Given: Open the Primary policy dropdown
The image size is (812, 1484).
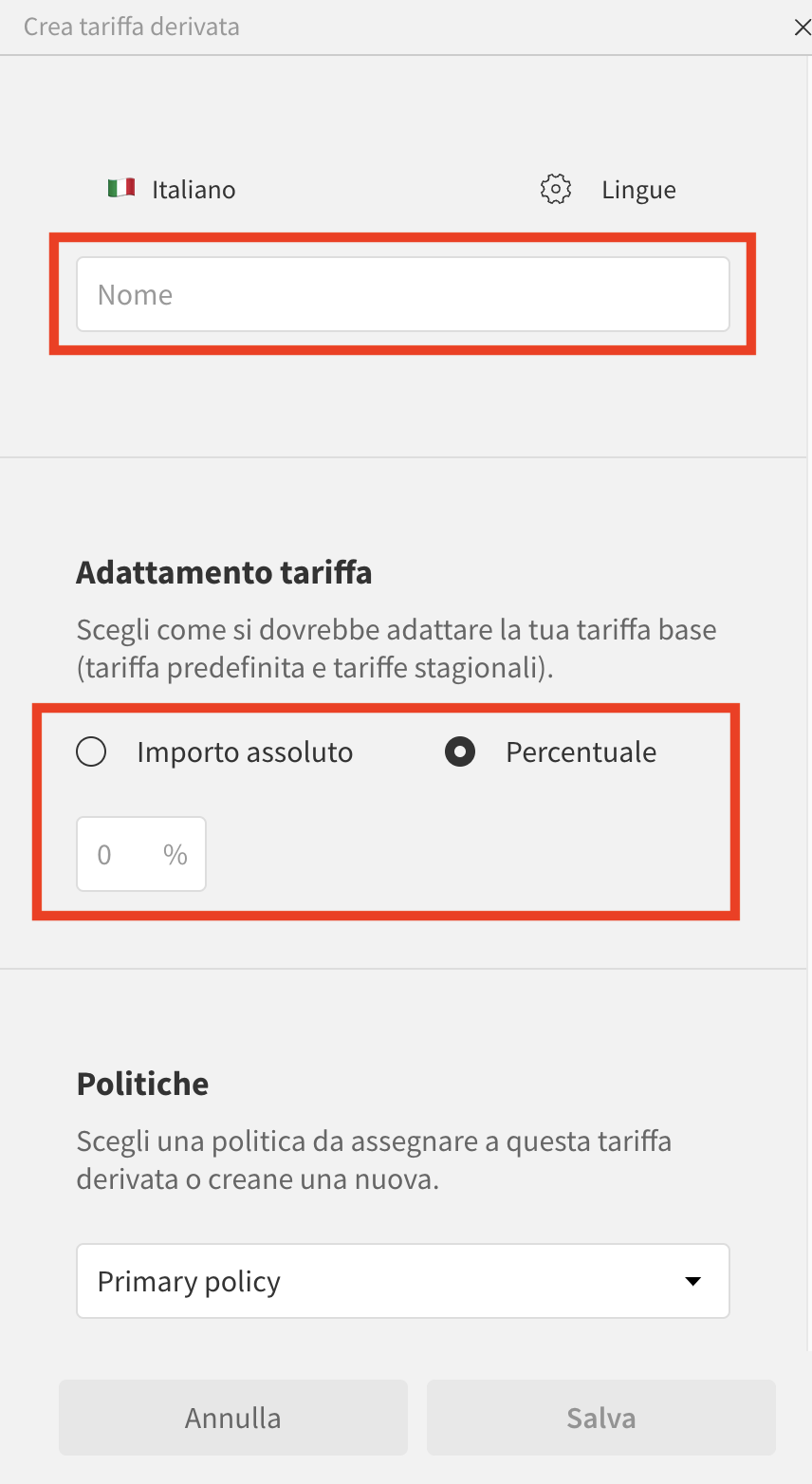Looking at the screenshot, I should 403,1281.
